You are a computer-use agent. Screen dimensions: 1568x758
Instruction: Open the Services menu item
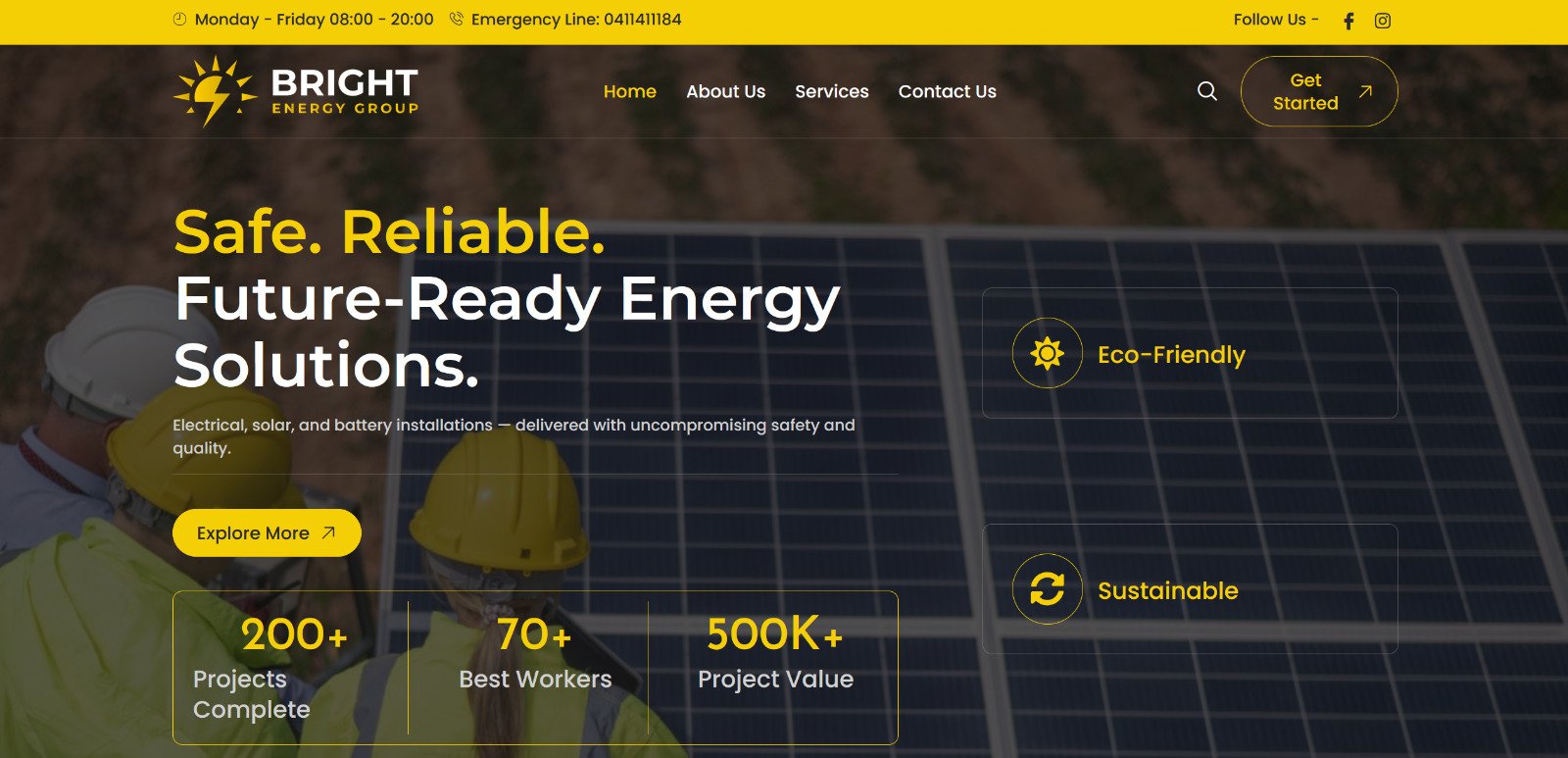[x=832, y=91]
